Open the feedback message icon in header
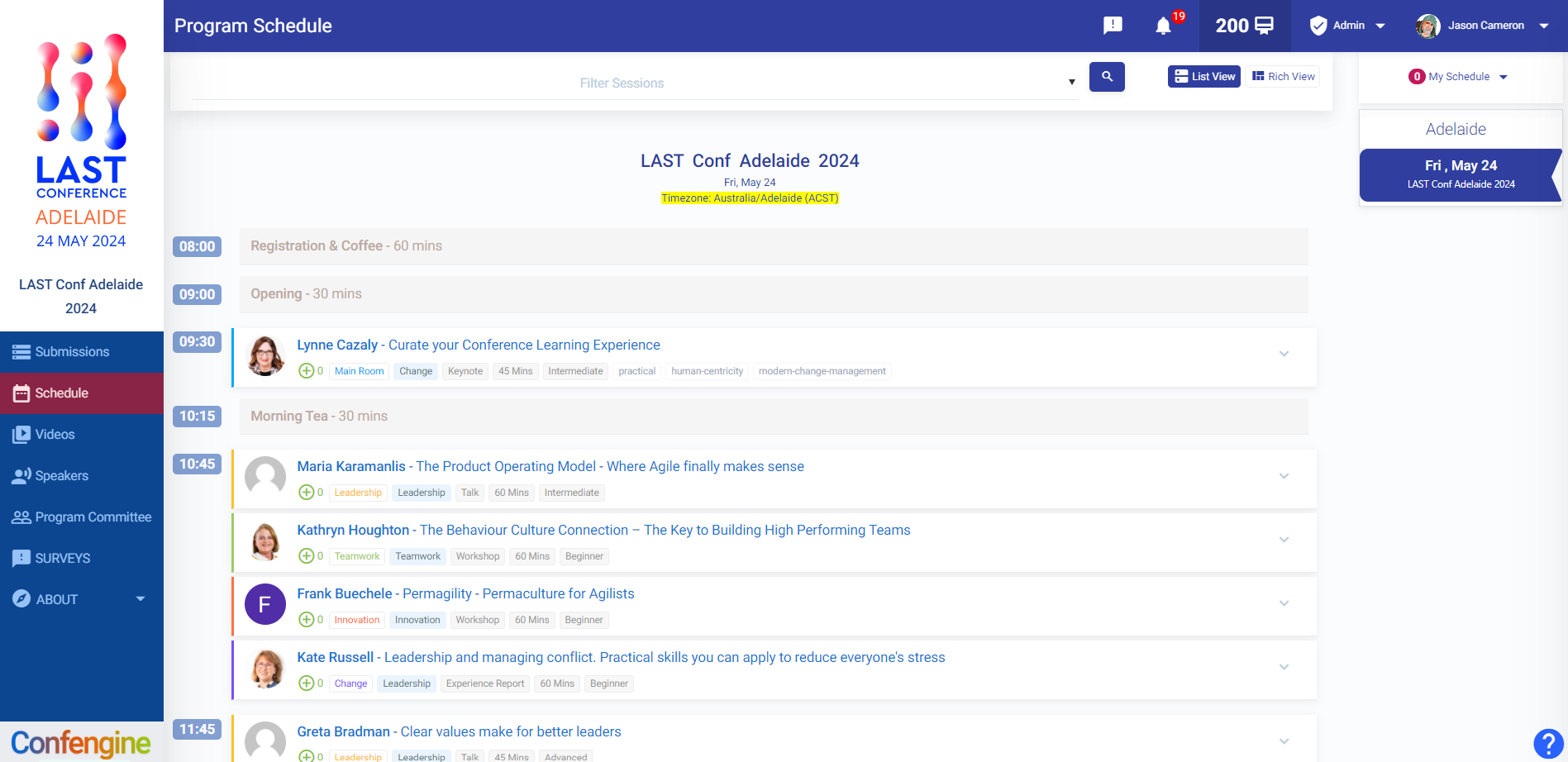 pyautogui.click(x=1113, y=26)
